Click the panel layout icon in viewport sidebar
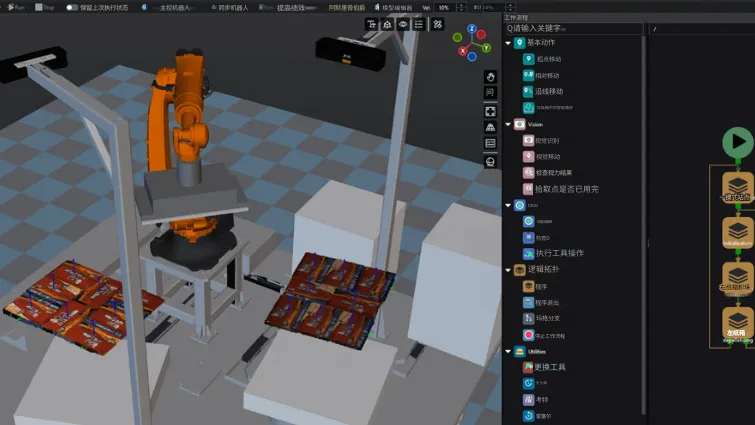This screenshot has width=755, height=425. 490,143
